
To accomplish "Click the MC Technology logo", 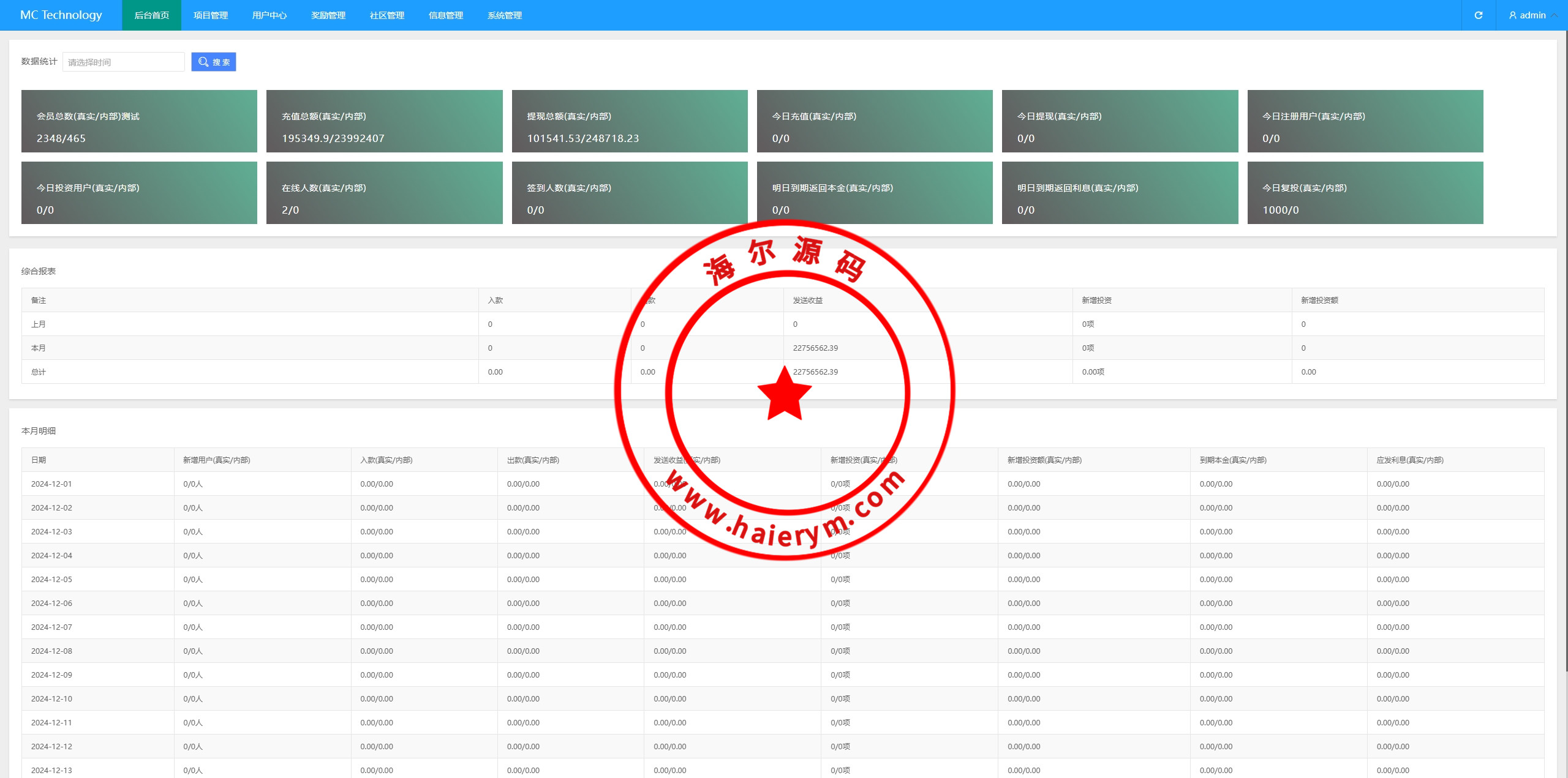I will click(x=61, y=15).
